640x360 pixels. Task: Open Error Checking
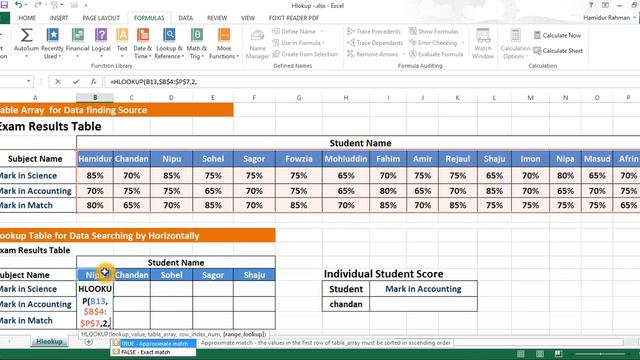pyautogui.click(x=433, y=43)
